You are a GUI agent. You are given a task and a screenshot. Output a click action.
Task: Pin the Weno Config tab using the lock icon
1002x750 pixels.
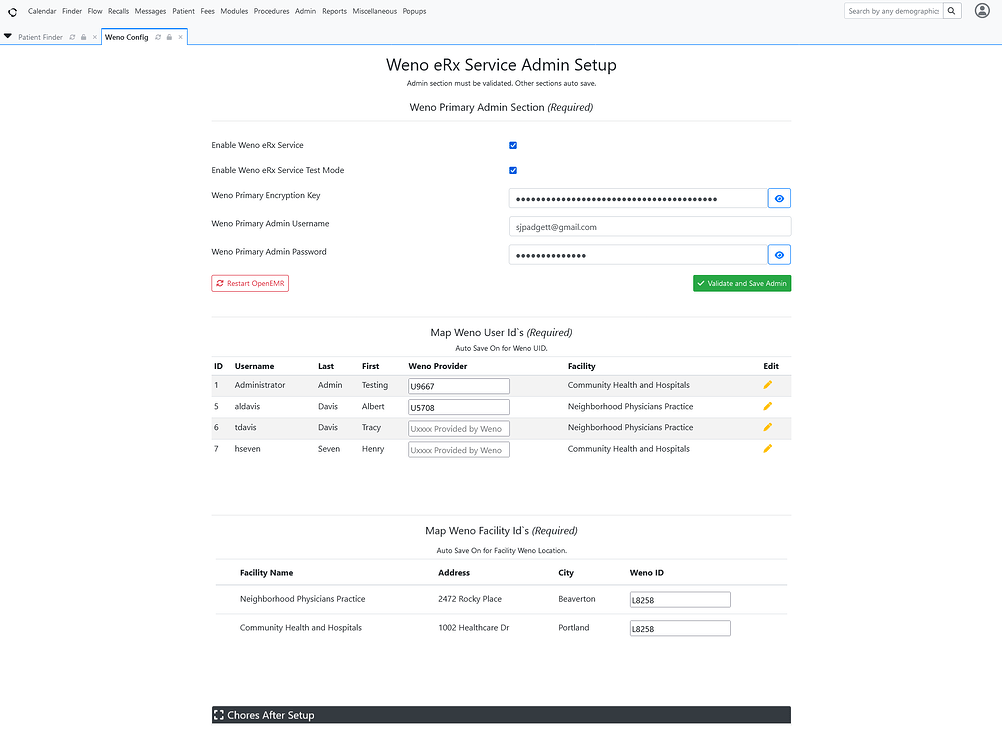tap(168, 37)
